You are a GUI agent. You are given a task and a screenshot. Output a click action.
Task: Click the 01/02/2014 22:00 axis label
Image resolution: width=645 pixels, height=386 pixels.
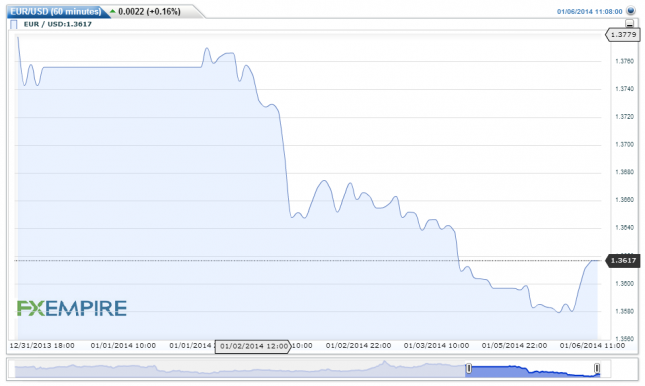358,346
